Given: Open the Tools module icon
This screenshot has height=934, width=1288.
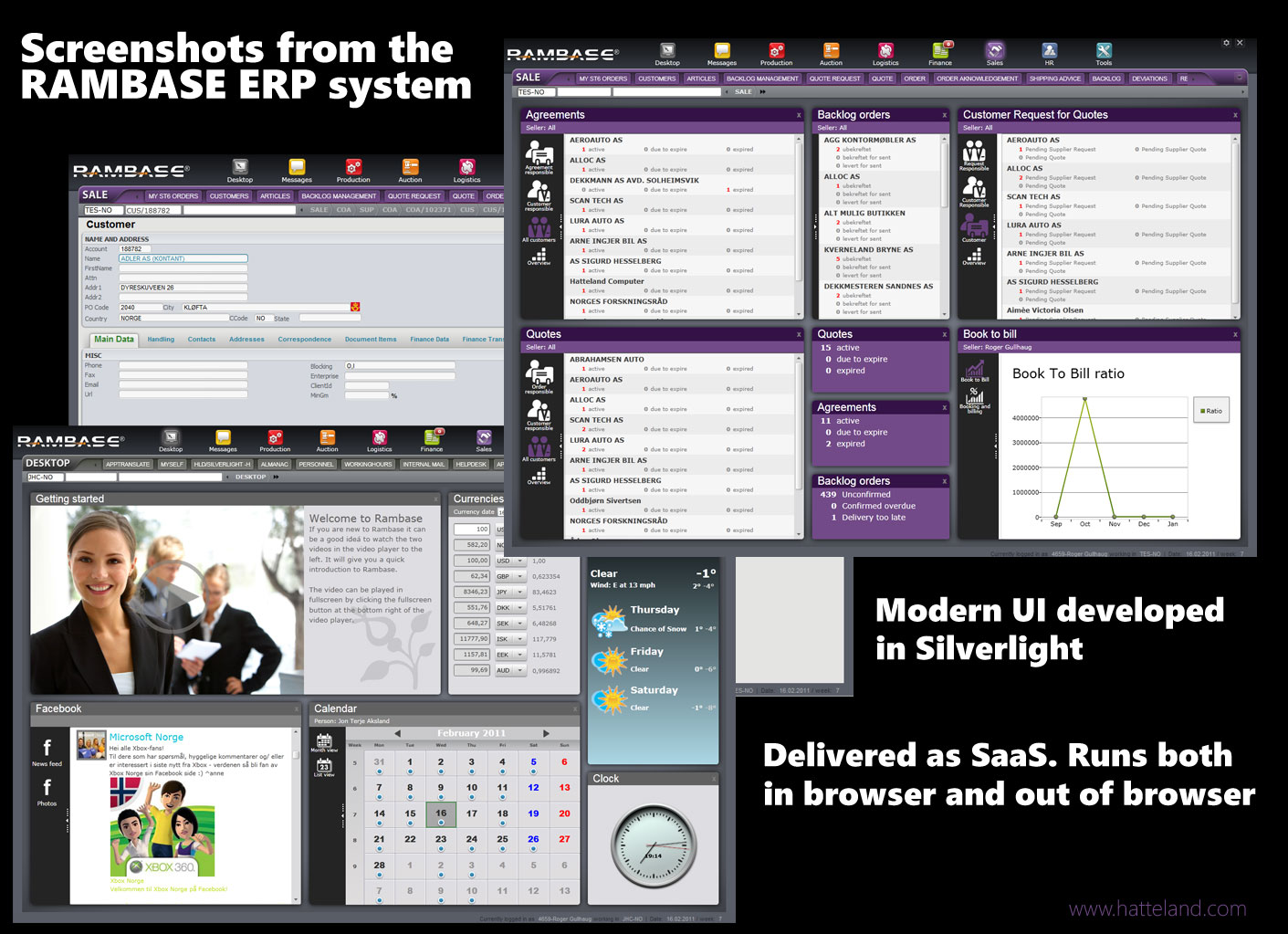Looking at the screenshot, I should (x=1104, y=52).
